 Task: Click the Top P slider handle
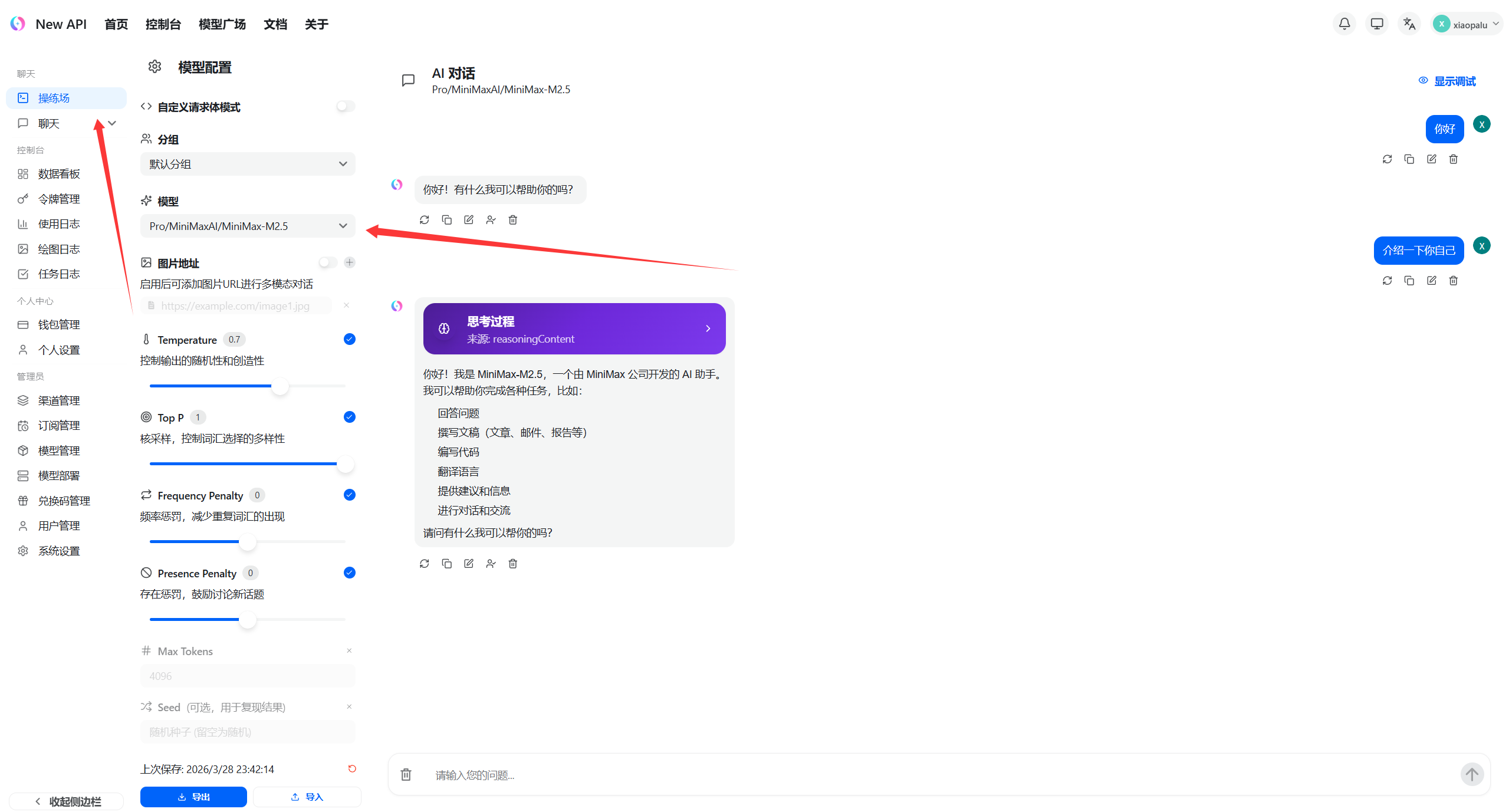pos(345,464)
